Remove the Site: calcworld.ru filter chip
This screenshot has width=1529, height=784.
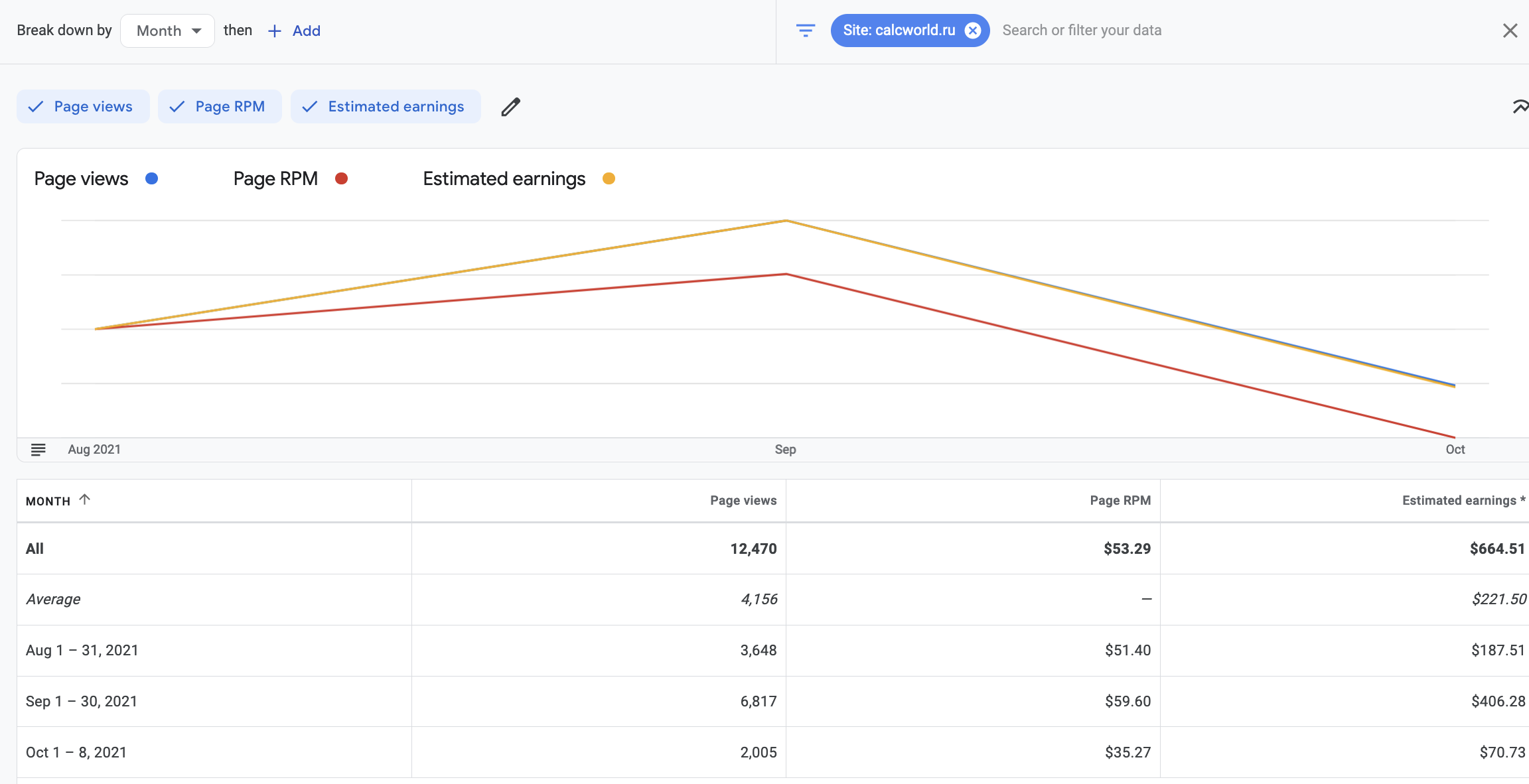click(x=973, y=31)
